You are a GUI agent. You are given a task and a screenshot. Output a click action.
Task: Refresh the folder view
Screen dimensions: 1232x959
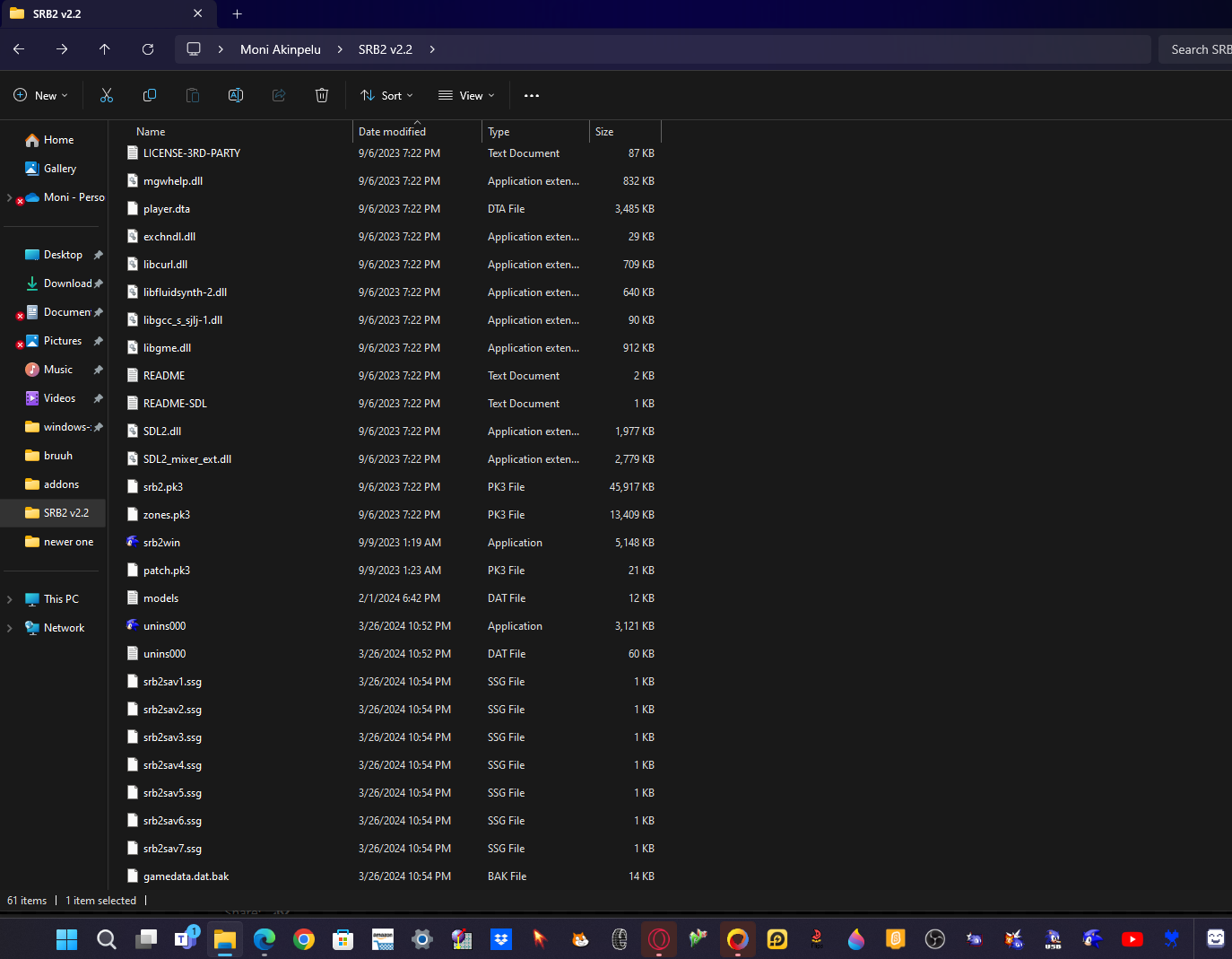point(148,49)
